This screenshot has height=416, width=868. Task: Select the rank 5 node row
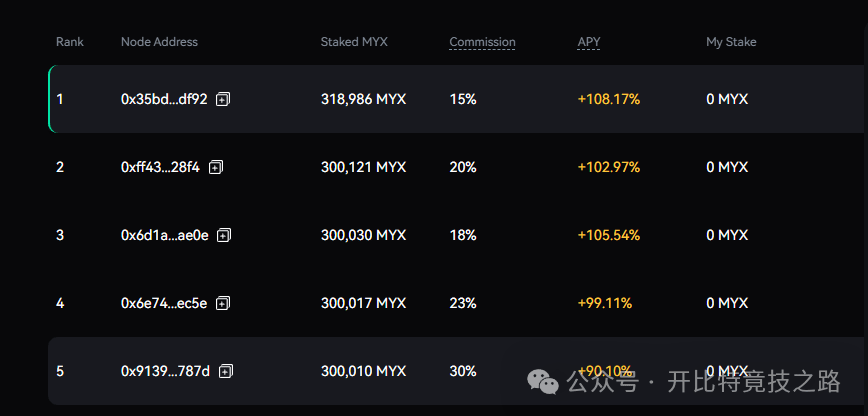(458, 371)
